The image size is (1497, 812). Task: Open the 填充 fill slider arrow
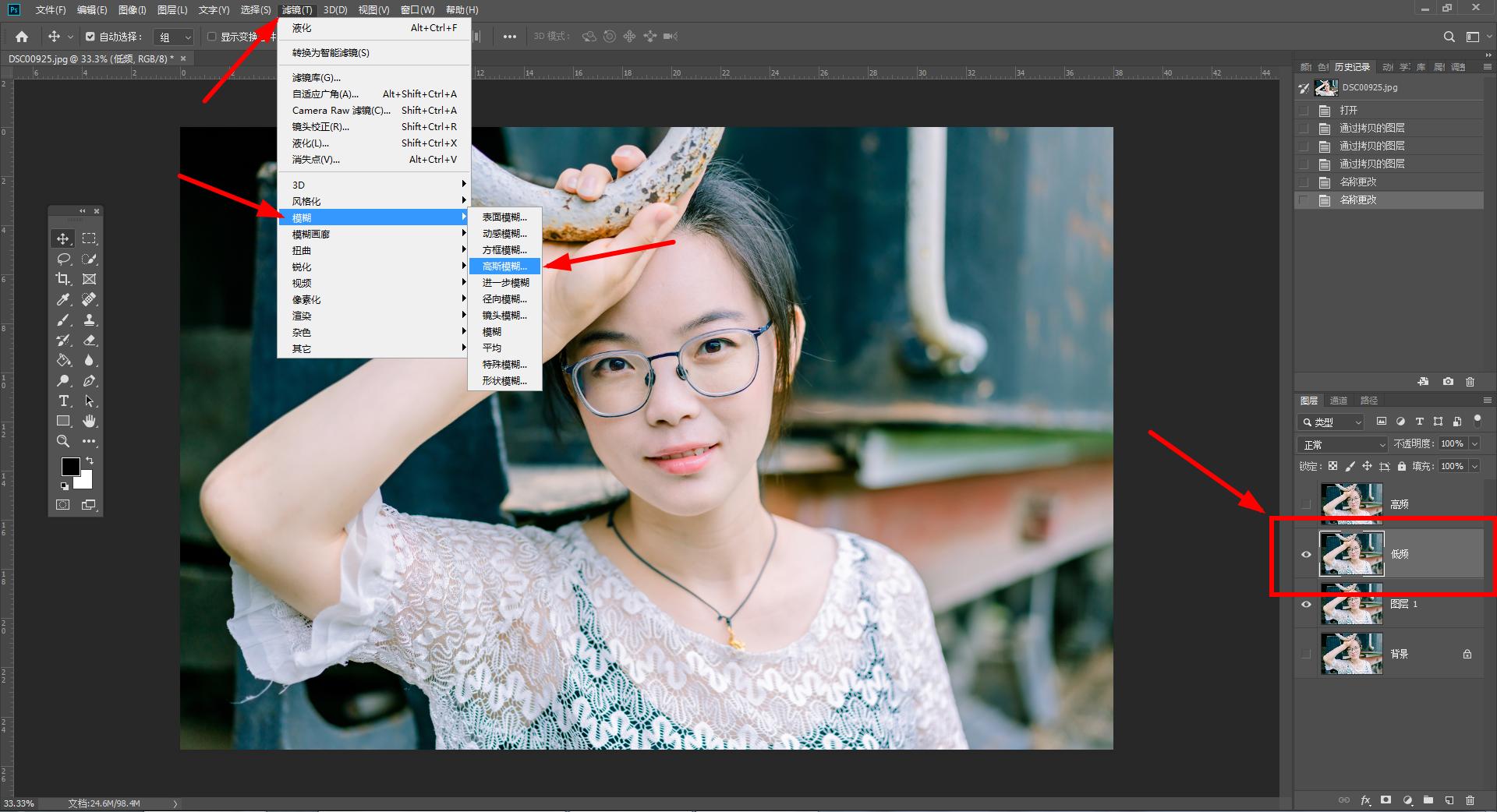point(1474,466)
